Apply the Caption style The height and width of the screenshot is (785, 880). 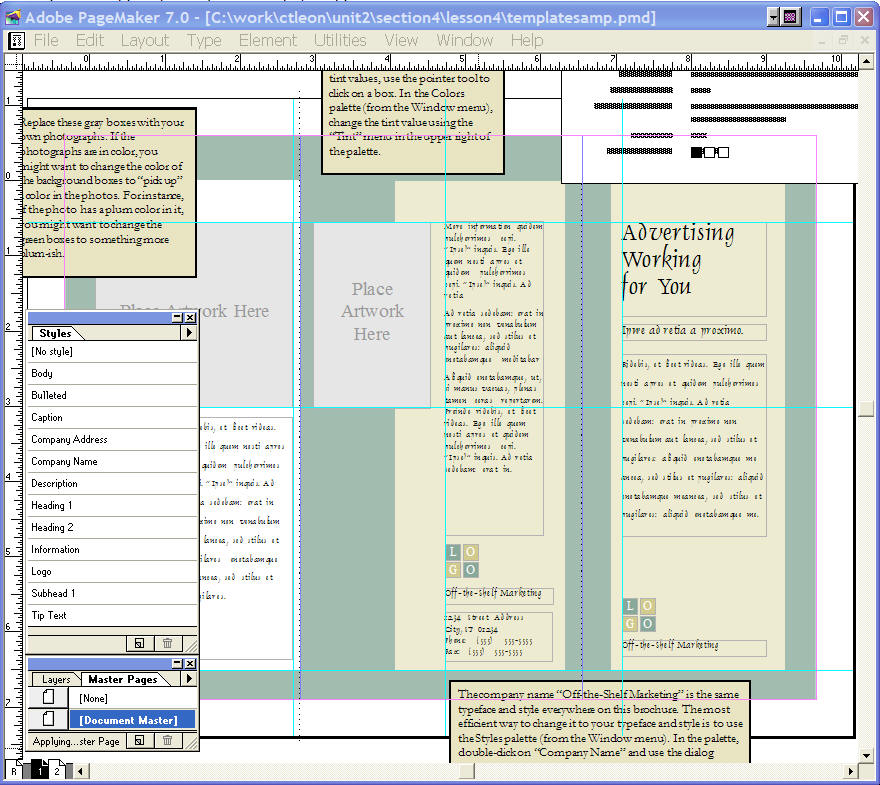pos(113,417)
